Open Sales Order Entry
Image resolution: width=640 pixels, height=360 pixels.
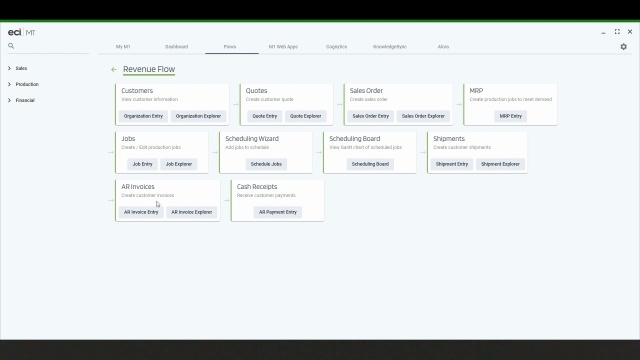[371, 116]
